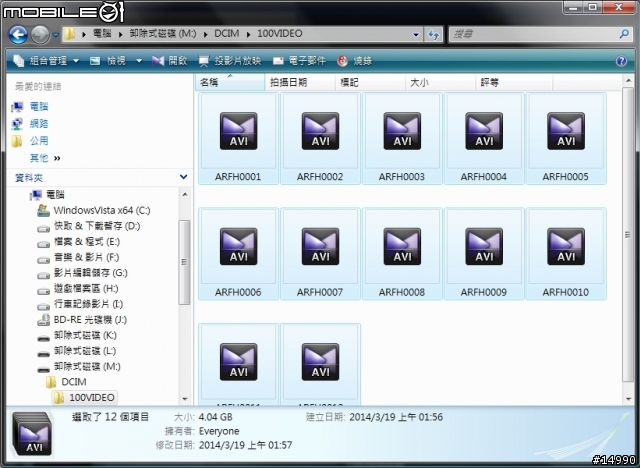This screenshot has width=640, height=468.
Task: Click the 燒錄 burn button
Action: click(355, 61)
